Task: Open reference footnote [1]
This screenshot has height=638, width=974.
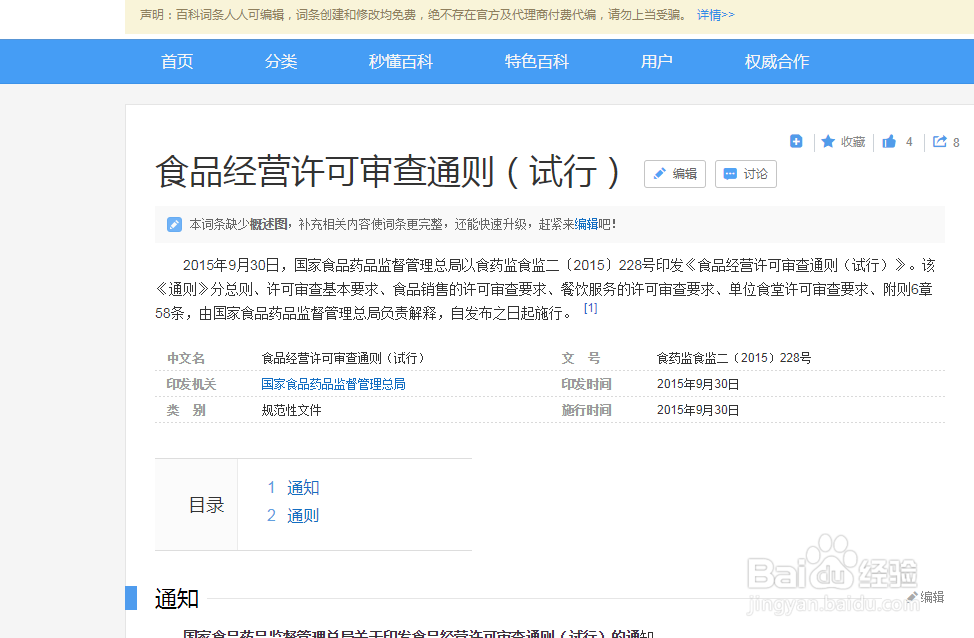Action: [591, 308]
